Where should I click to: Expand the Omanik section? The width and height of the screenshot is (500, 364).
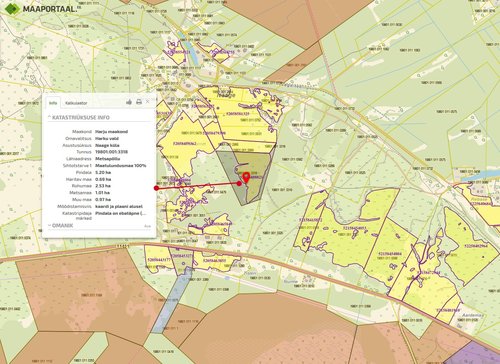(x=61, y=226)
